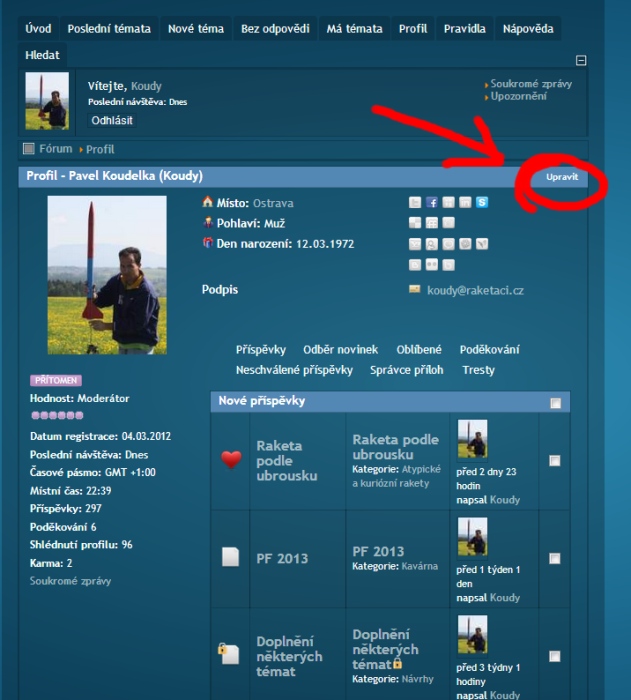Tick the checkbox for Raketa podle ubrousku

555,461
